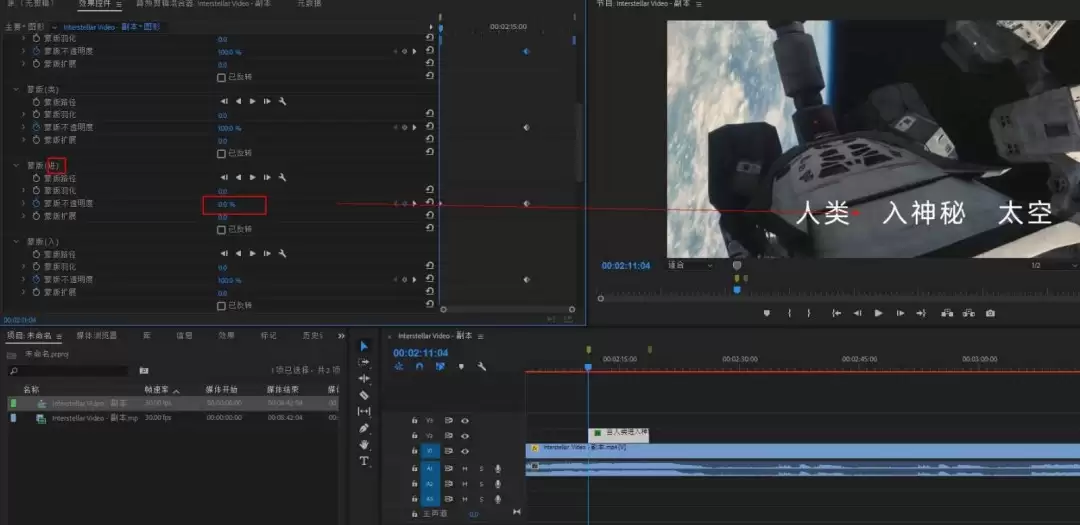
Task: Click 0.0 % opacity value under 蒙版(进)
Action: [227, 205]
